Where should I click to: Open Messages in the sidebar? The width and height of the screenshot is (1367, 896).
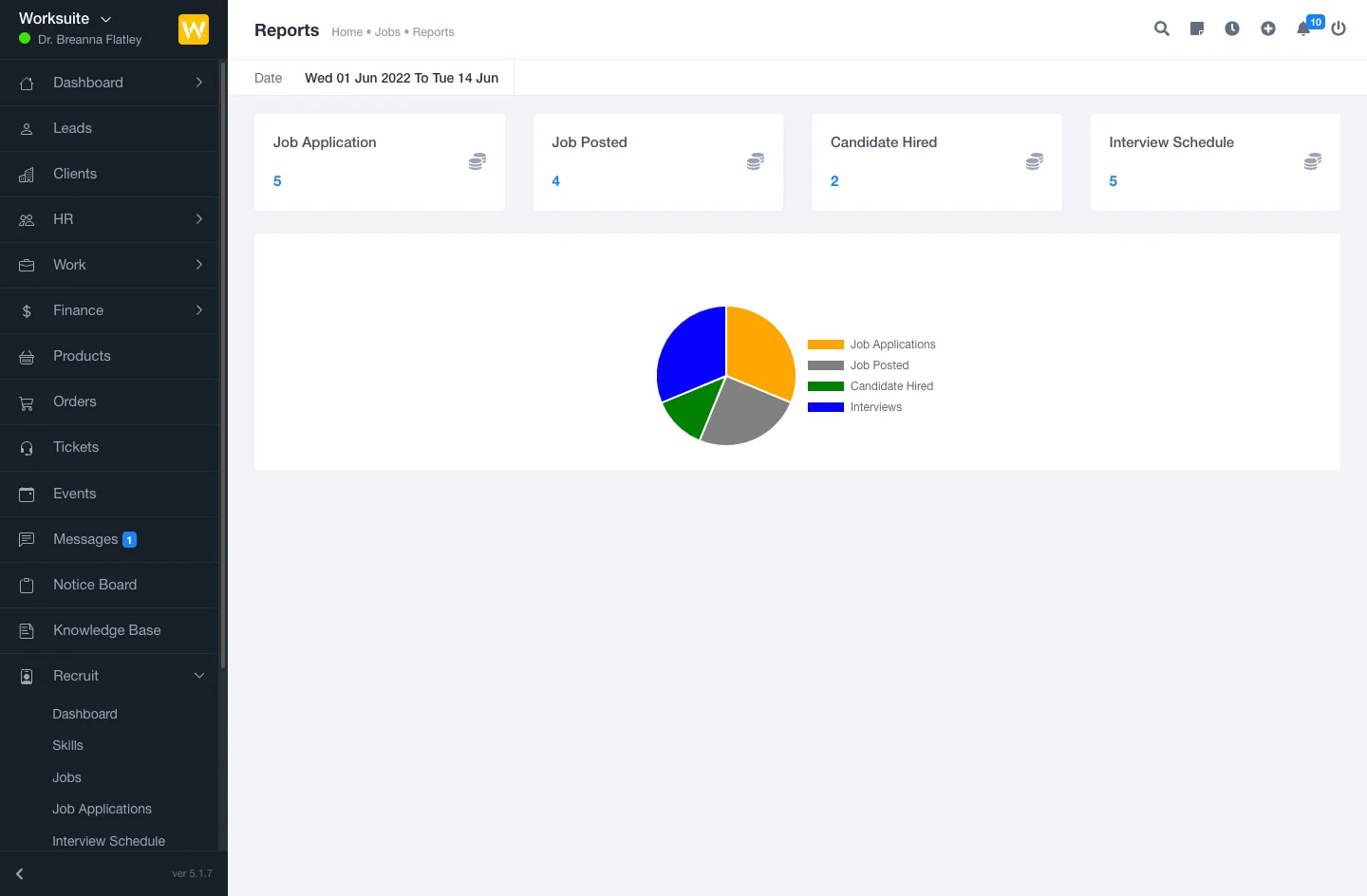[85, 539]
